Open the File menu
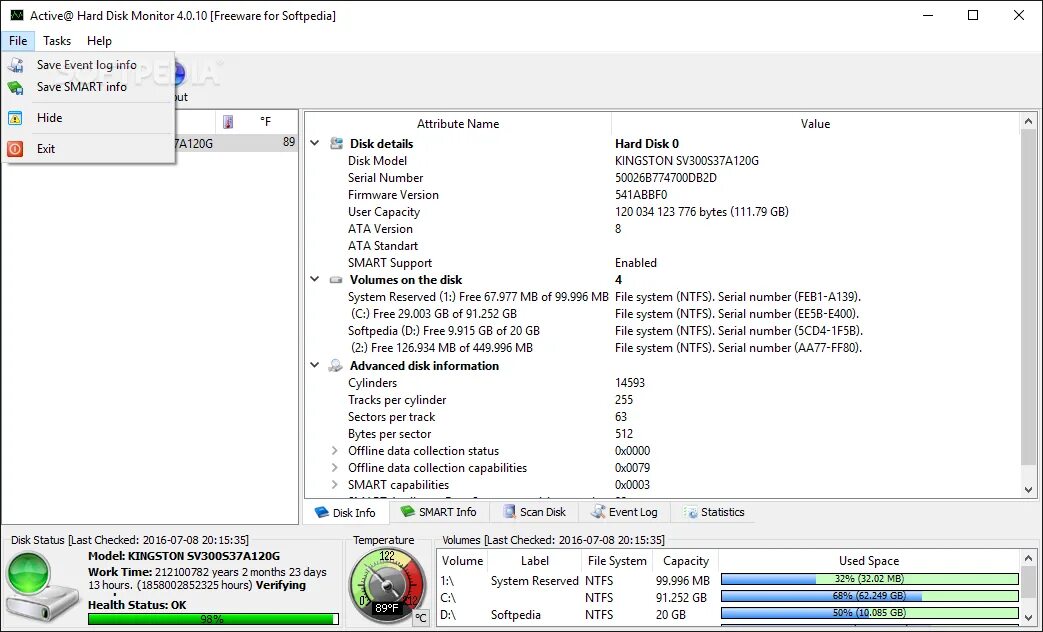The width and height of the screenshot is (1043, 632). pyautogui.click(x=18, y=41)
